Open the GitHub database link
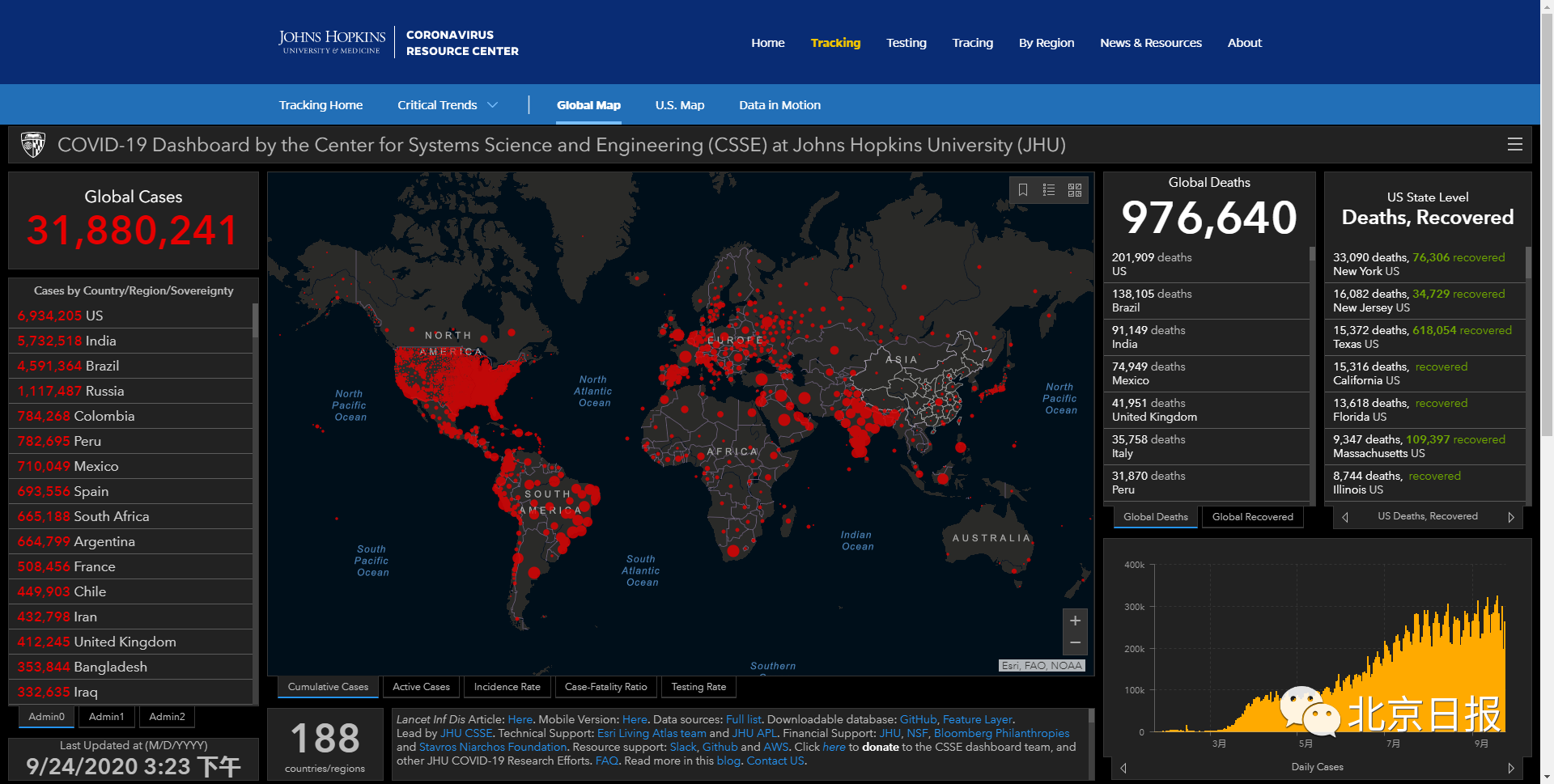This screenshot has height=784, width=1554. click(918, 719)
